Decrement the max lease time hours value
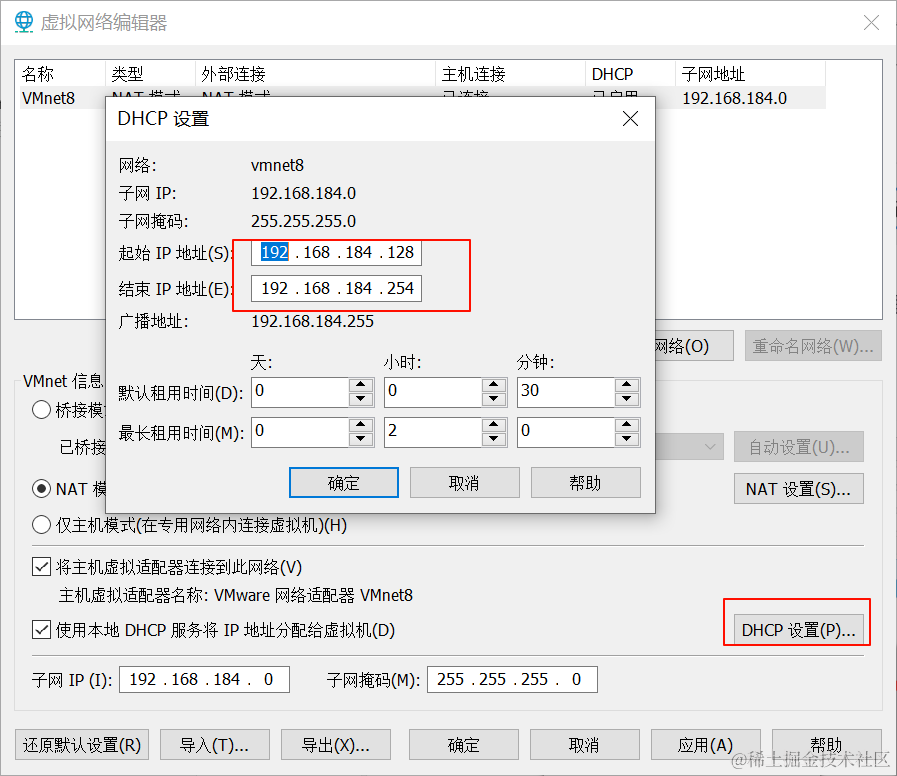 [x=494, y=438]
